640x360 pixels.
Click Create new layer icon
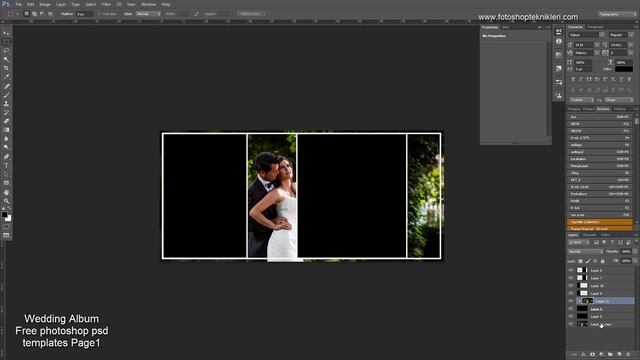point(619,354)
